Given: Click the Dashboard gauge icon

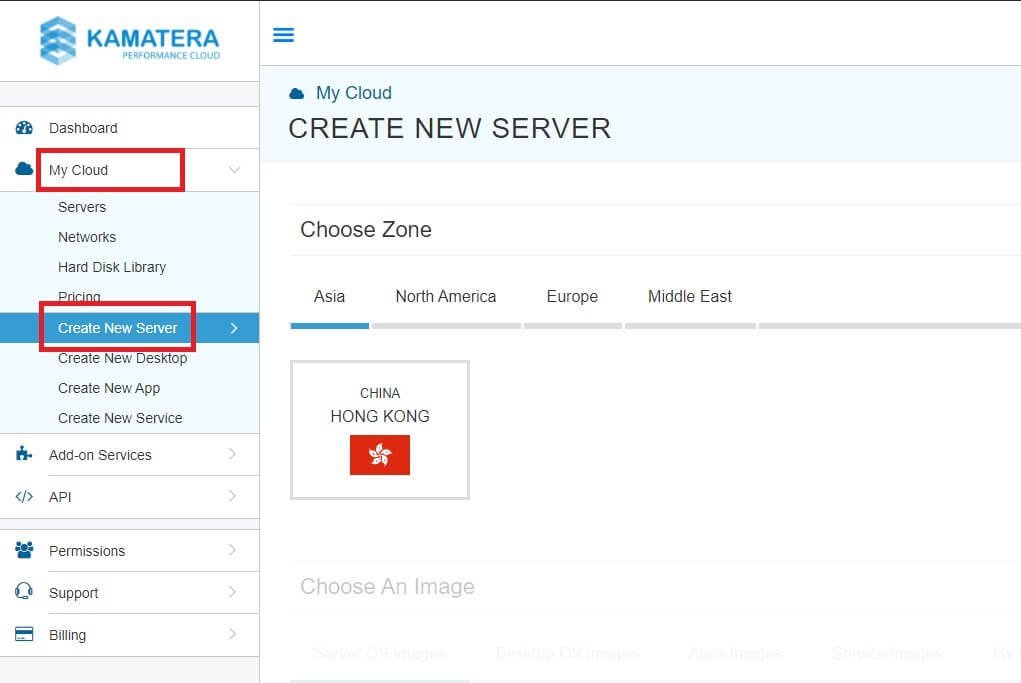Looking at the screenshot, I should [x=24, y=128].
